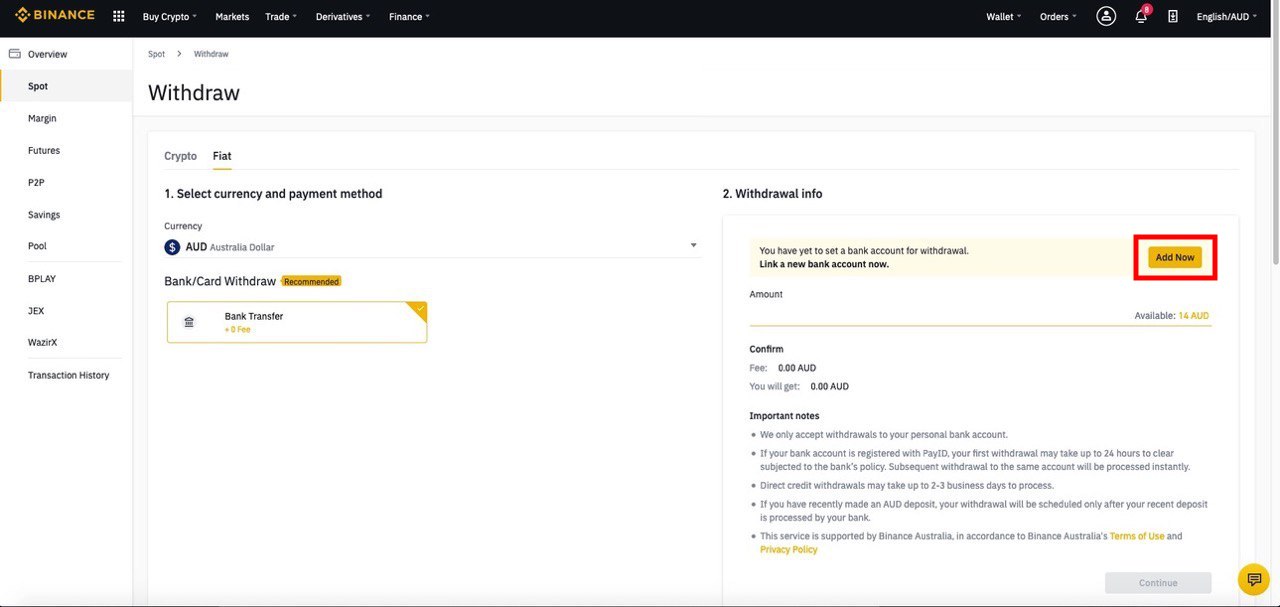Screen dimensions: 1280x607
Task: Expand the Derivatives dropdown menu
Action: point(343,17)
